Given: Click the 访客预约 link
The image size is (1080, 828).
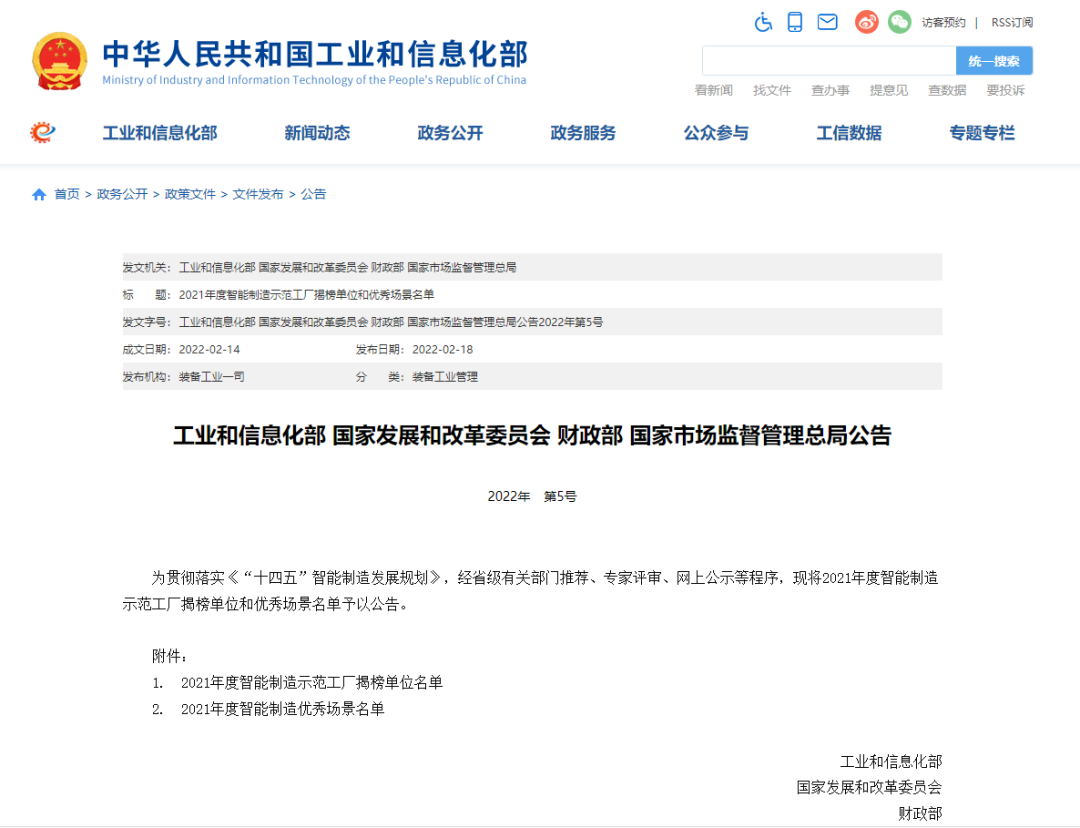Looking at the screenshot, I should point(946,22).
